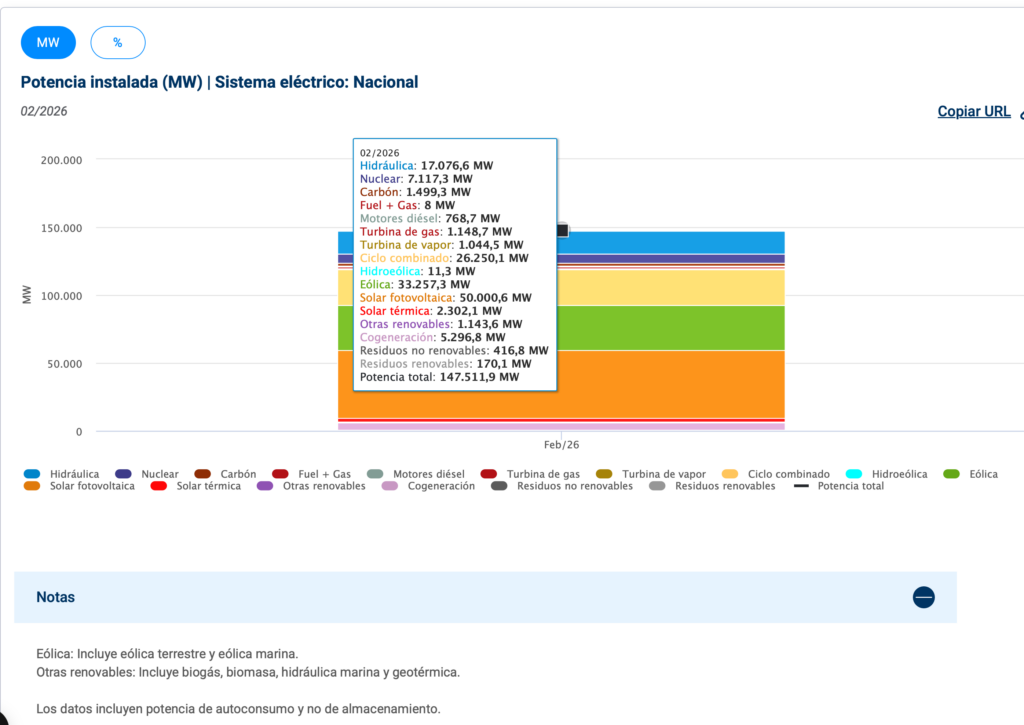Image resolution: width=1024 pixels, height=725 pixels.
Task: Switch the chart to percentage view
Action: click(x=118, y=42)
